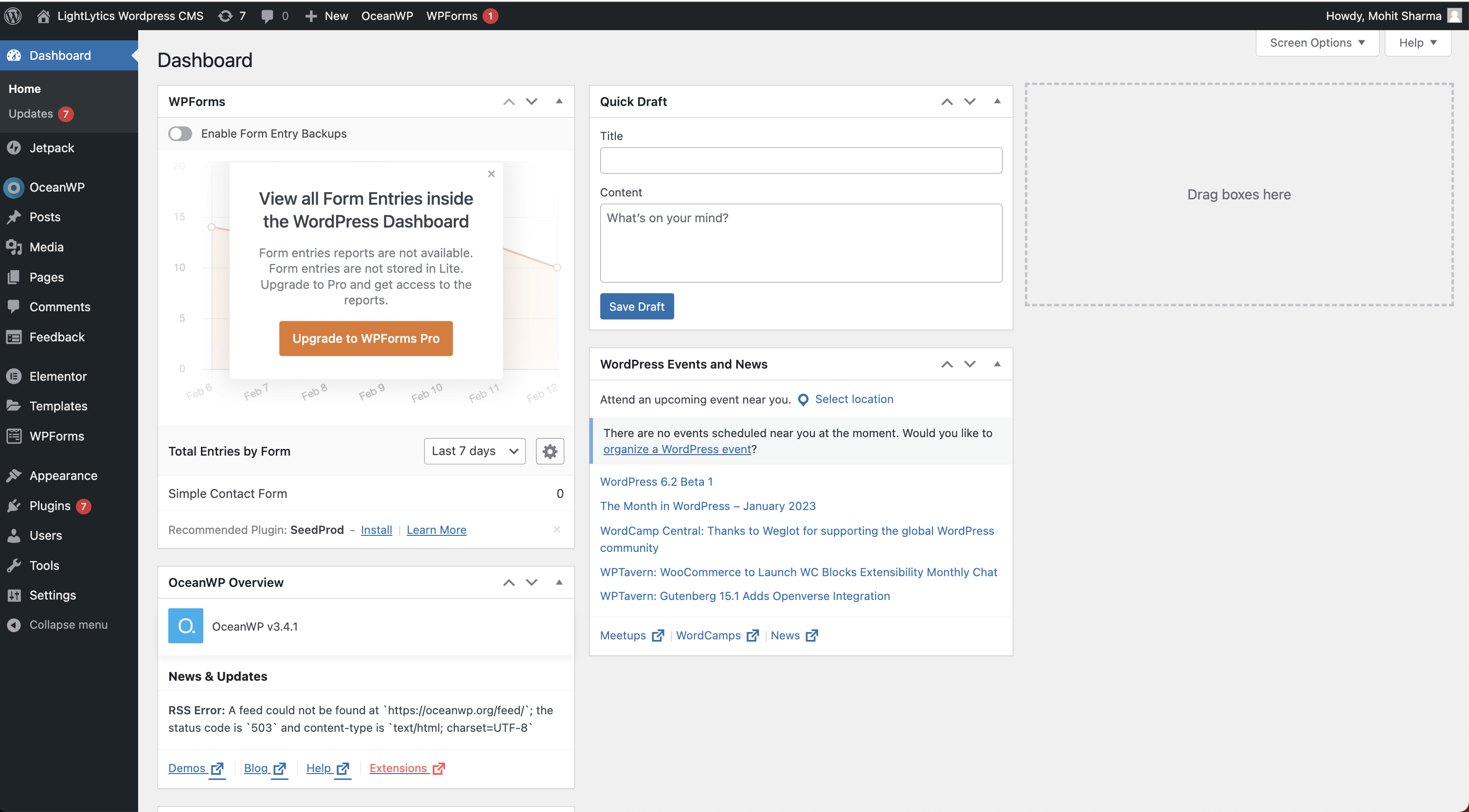The height and width of the screenshot is (812, 1469).
Task: Click the Select location pin icon
Action: point(803,400)
